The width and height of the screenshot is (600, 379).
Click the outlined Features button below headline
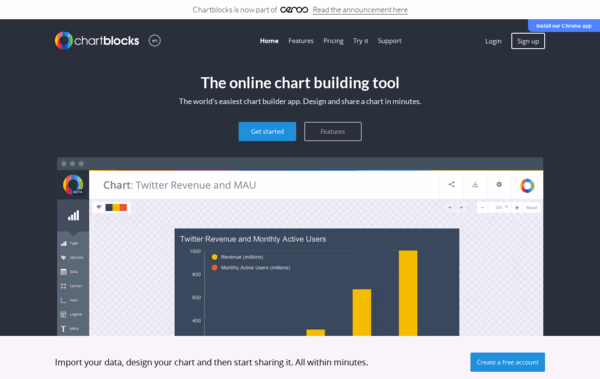click(333, 131)
